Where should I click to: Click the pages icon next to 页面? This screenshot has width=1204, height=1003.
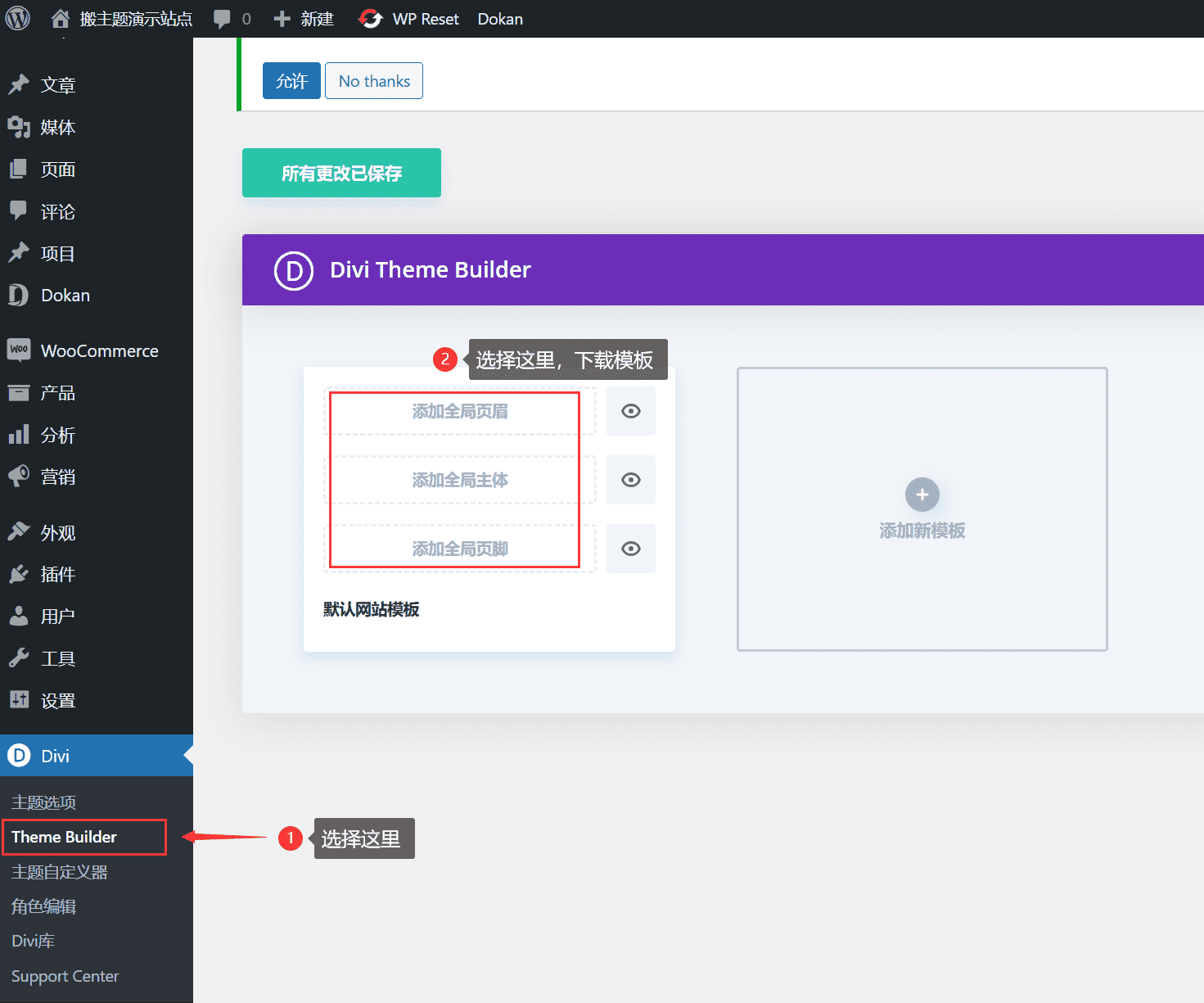(x=18, y=169)
